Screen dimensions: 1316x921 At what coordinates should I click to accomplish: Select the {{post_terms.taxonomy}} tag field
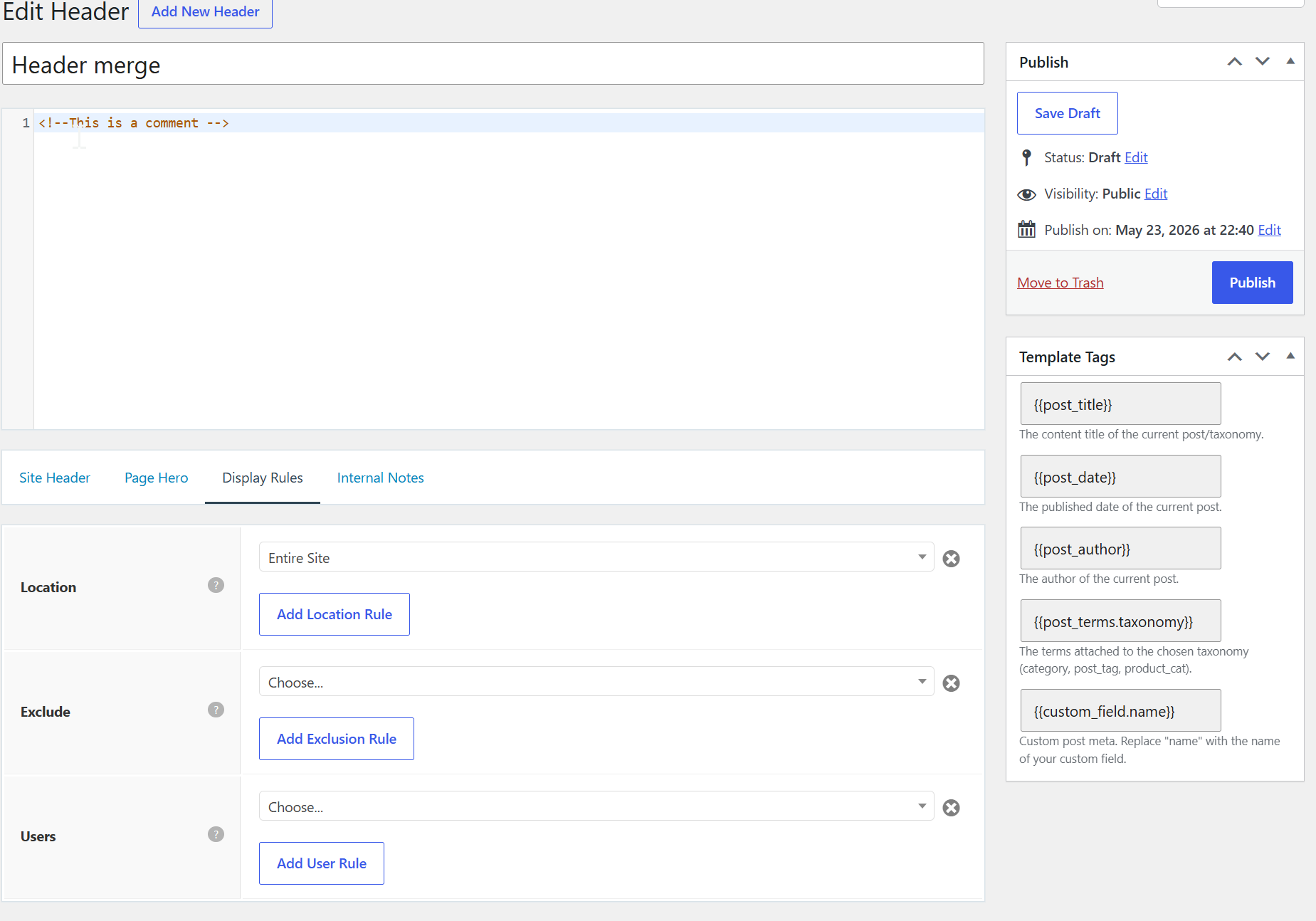click(x=1121, y=621)
